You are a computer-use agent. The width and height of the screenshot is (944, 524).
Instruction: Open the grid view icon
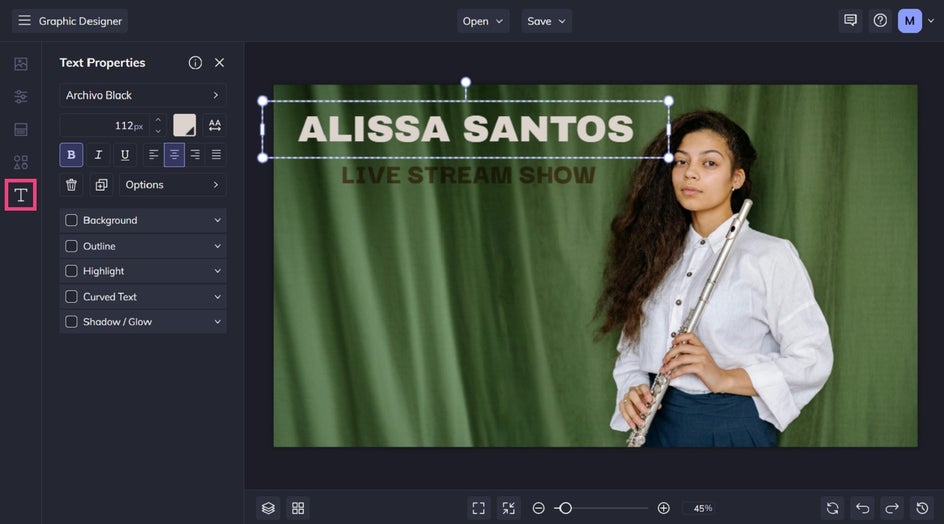tap(298, 508)
